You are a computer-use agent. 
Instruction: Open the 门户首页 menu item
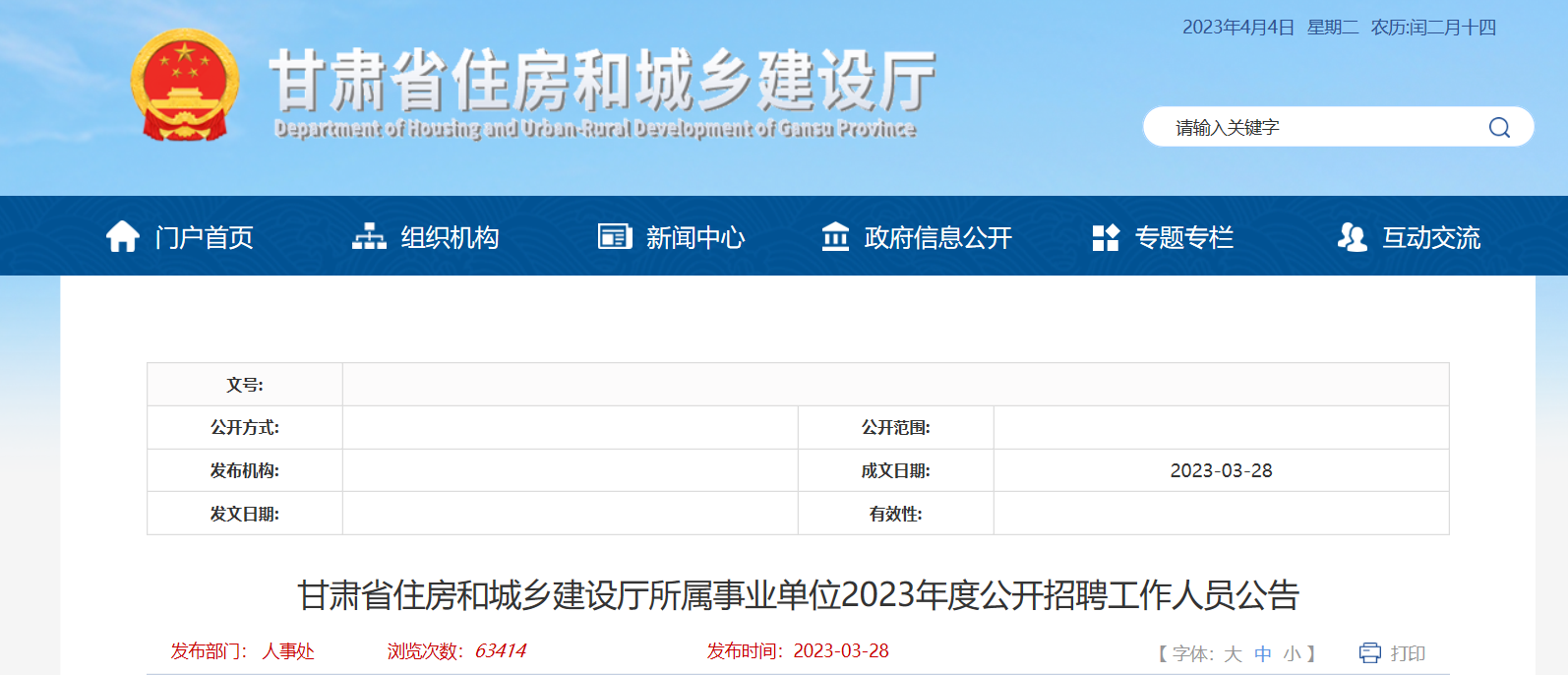coord(205,237)
